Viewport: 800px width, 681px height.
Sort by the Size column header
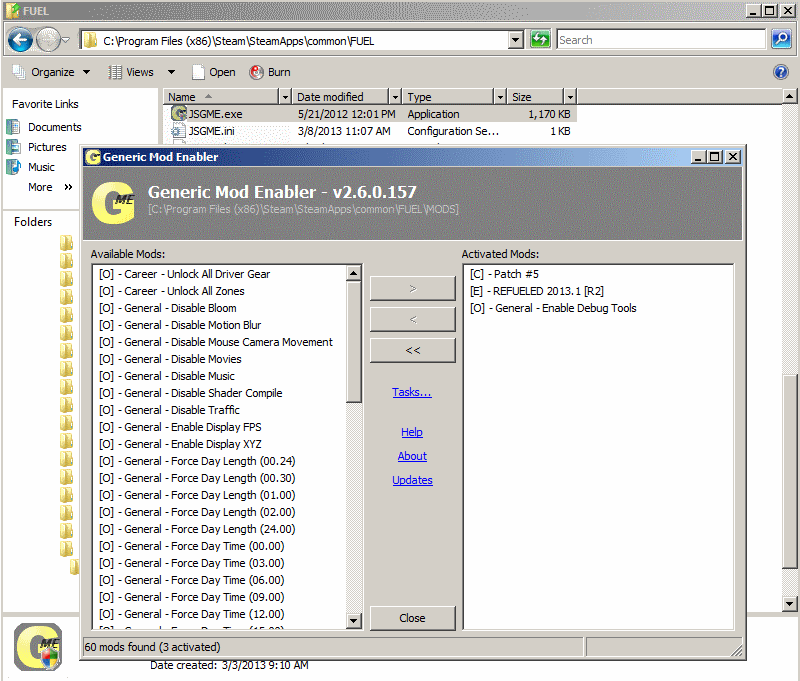pos(535,97)
